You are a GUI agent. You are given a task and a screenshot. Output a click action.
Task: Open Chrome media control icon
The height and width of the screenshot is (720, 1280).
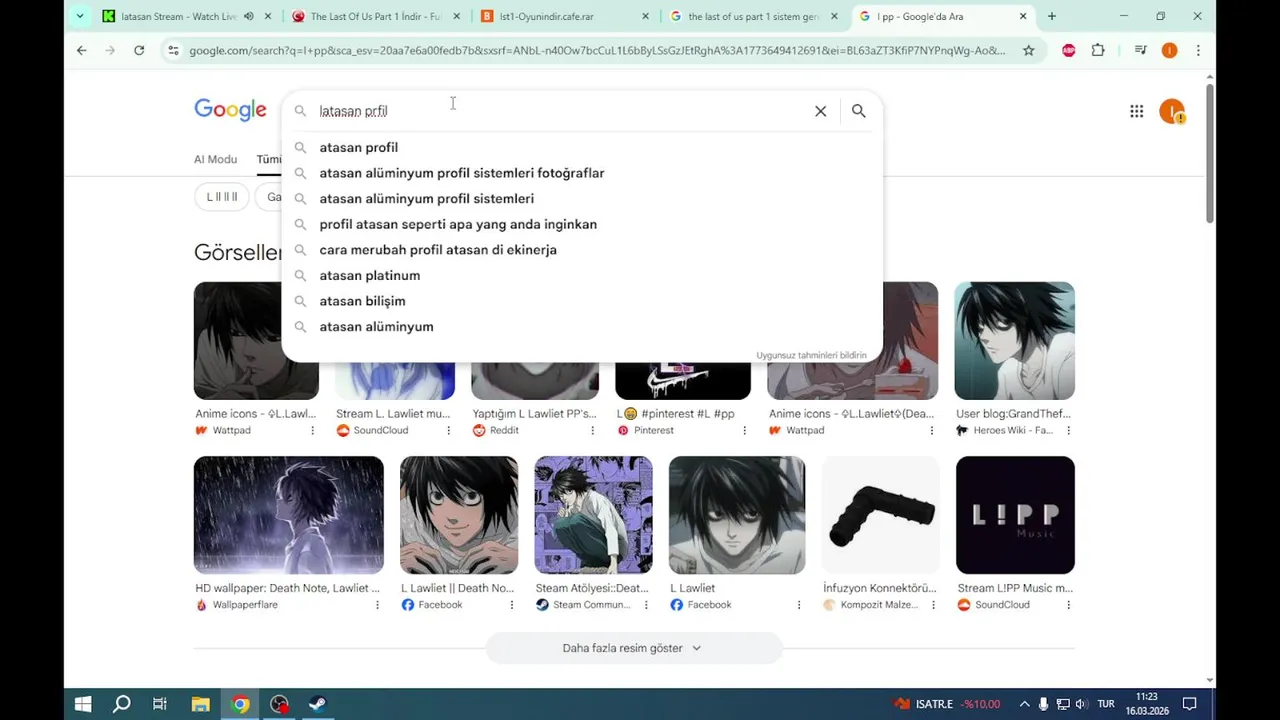(x=1140, y=50)
